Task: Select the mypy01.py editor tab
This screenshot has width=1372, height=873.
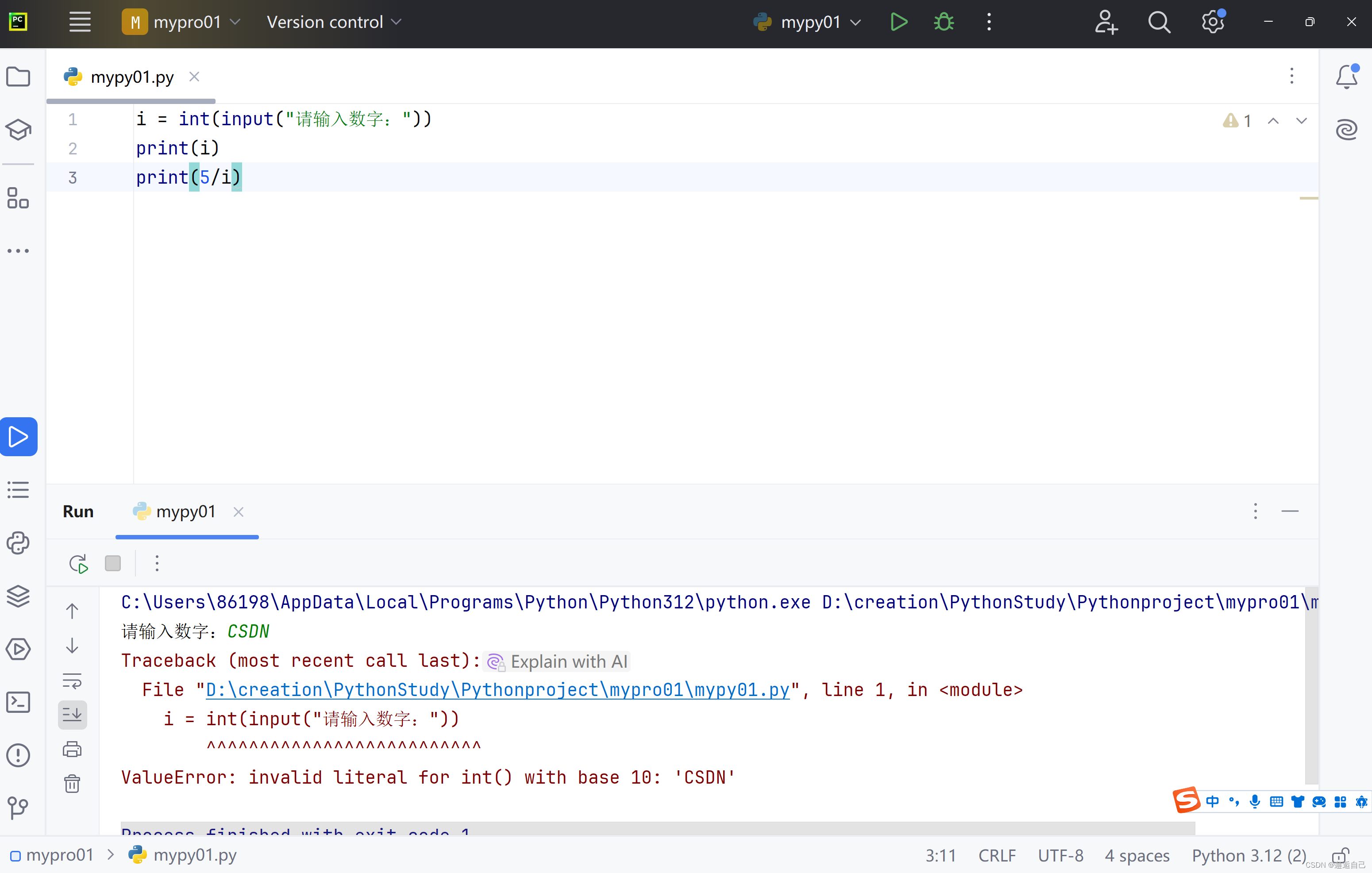Action: pos(131,77)
